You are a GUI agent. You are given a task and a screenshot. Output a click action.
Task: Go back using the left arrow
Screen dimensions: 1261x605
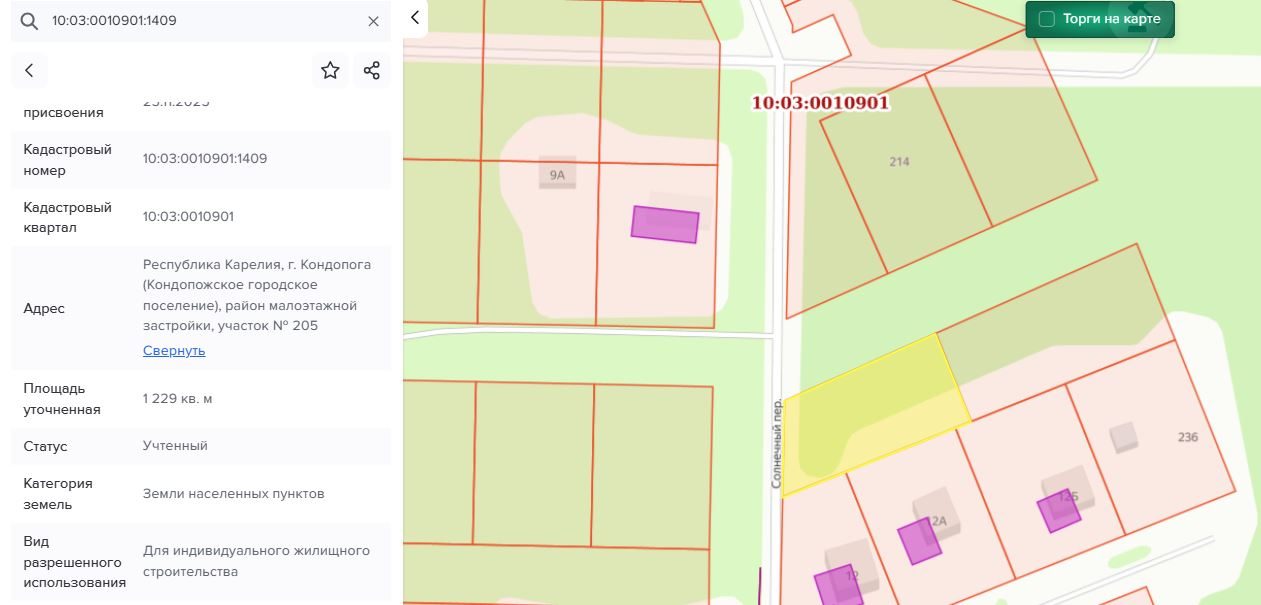pyautogui.click(x=29, y=70)
